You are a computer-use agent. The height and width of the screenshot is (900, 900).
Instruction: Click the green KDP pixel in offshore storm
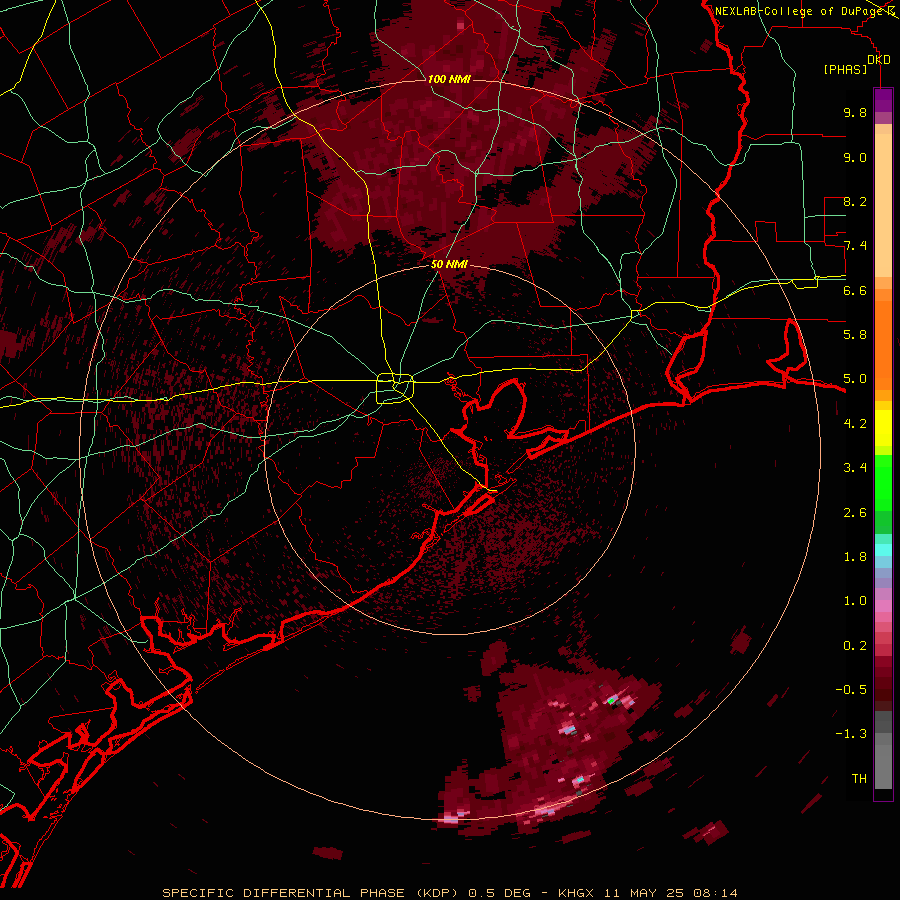point(612,700)
